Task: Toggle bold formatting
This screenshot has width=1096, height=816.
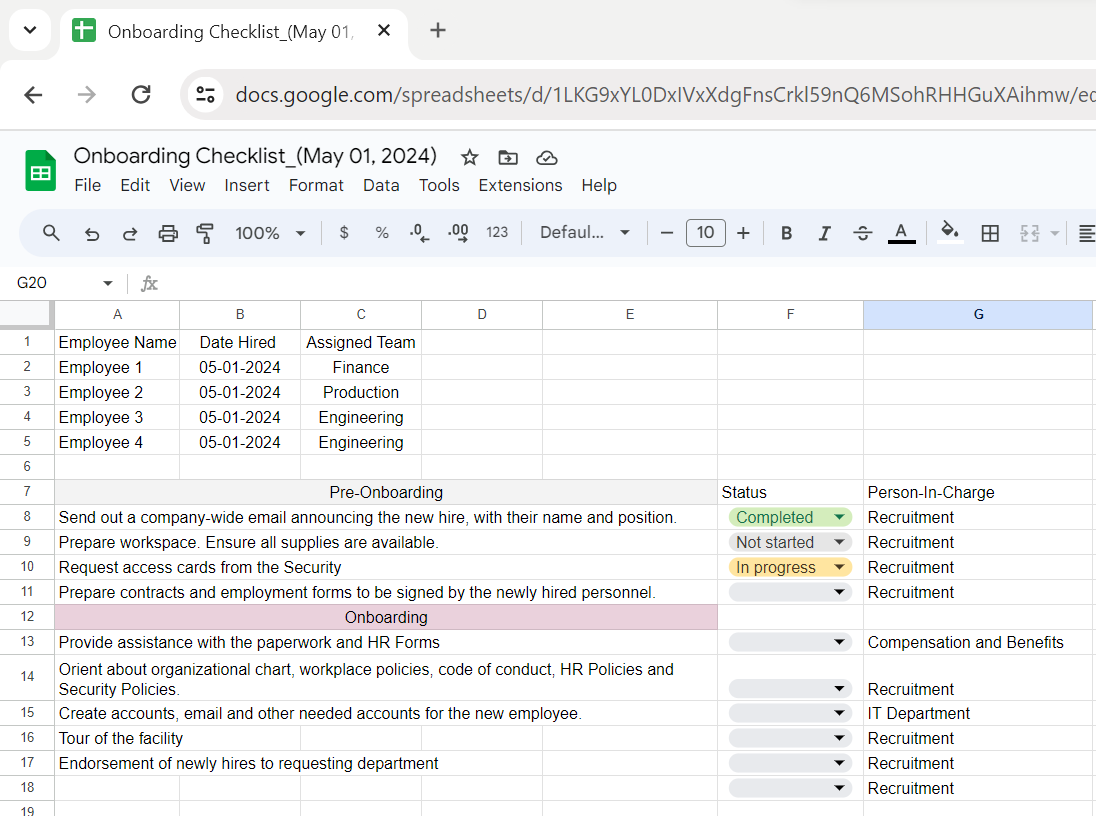Action: (x=786, y=233)
